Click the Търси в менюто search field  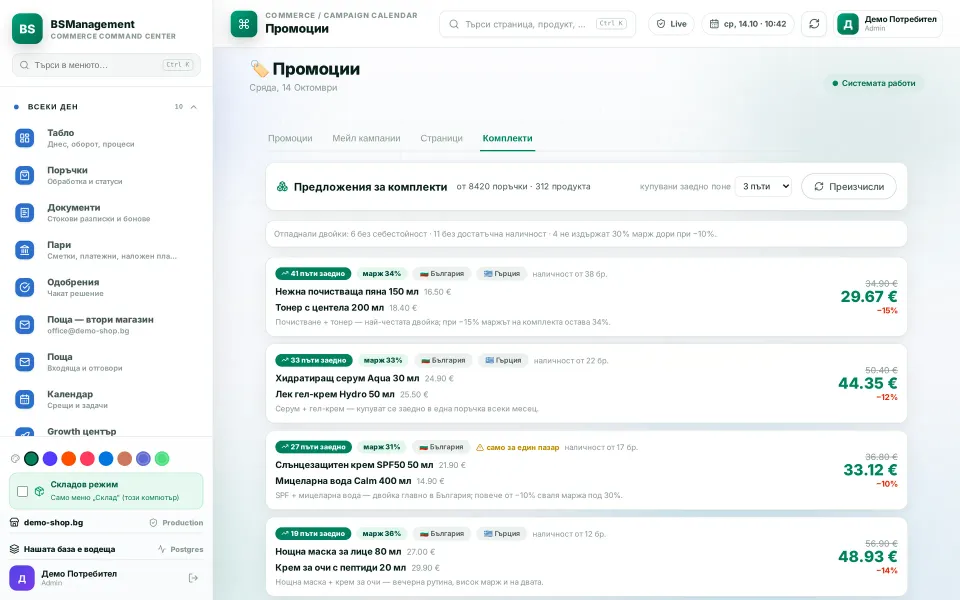107,65
